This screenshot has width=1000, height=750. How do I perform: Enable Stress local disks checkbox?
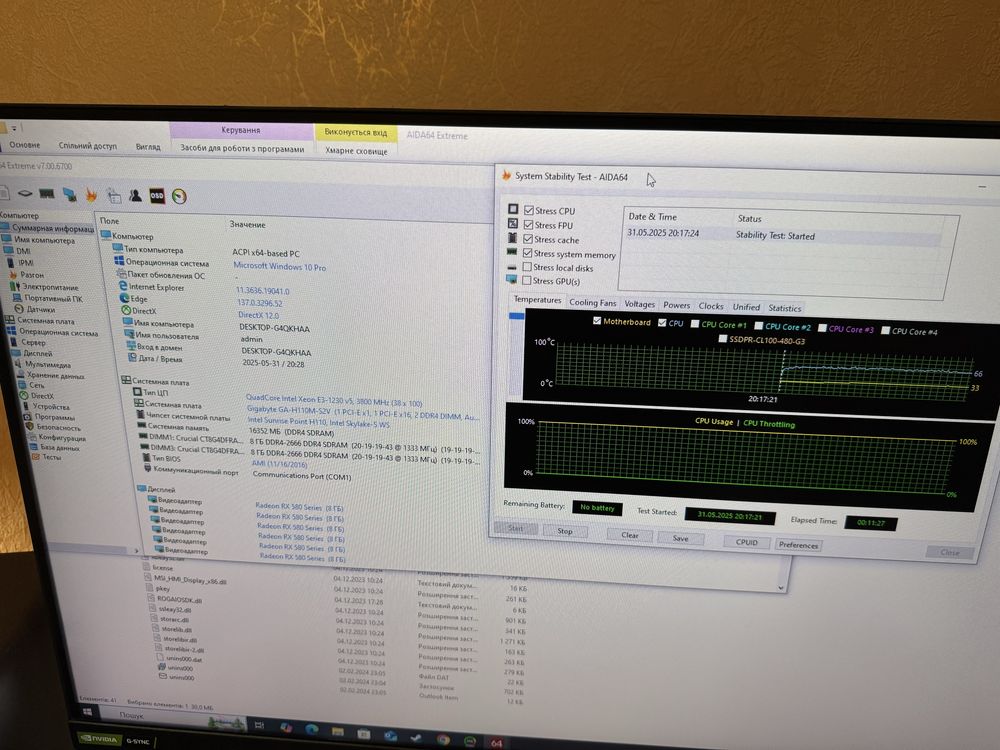point(527,267)
